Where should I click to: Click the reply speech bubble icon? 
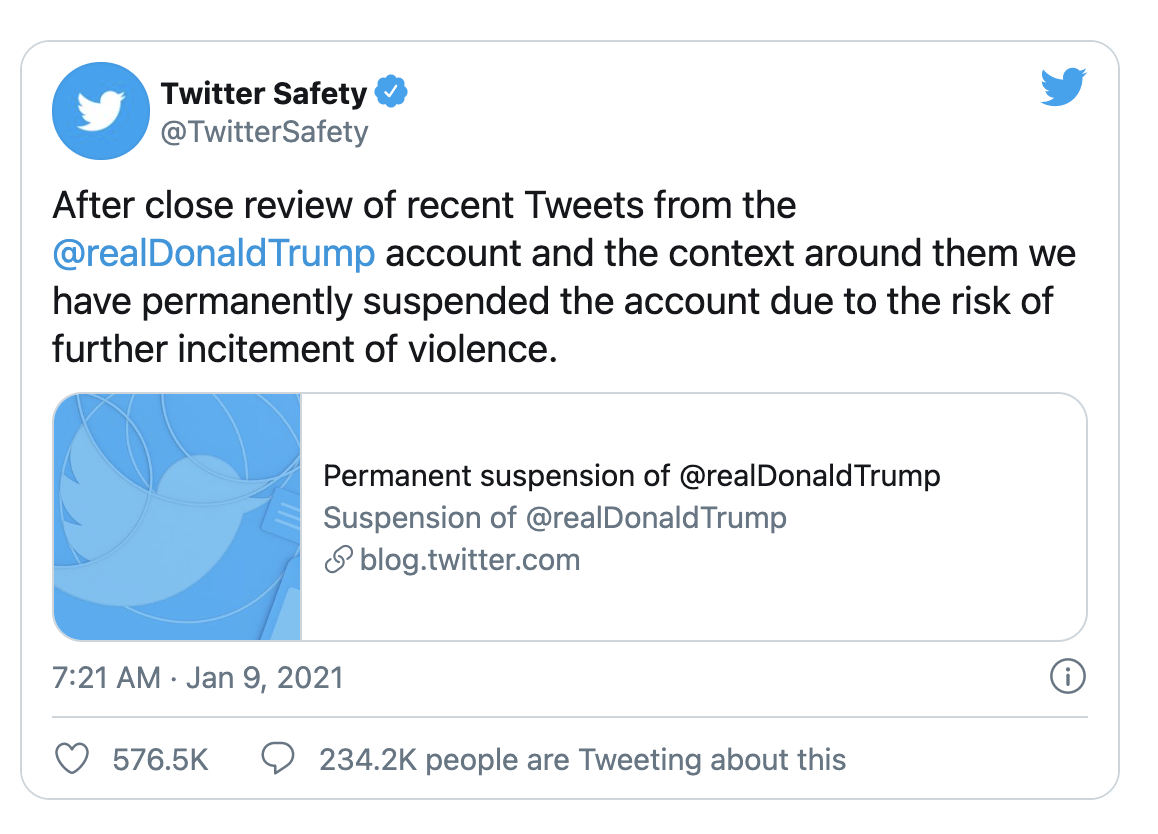pos(277,759)
